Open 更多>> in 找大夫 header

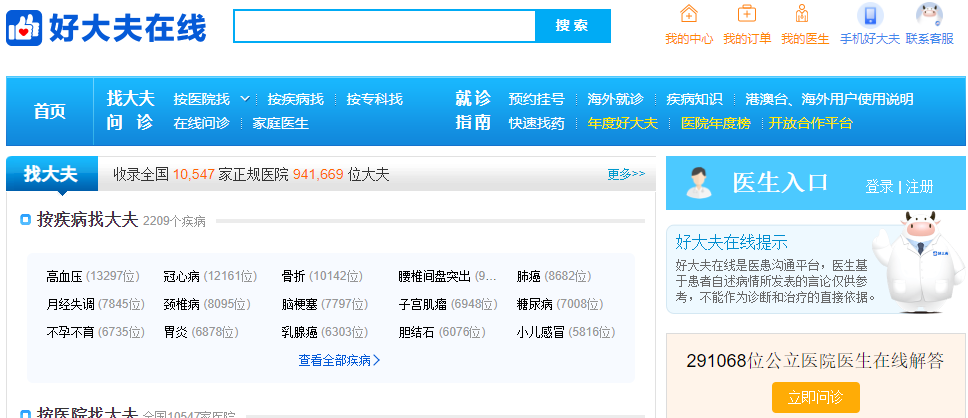(x=626, y=174)
